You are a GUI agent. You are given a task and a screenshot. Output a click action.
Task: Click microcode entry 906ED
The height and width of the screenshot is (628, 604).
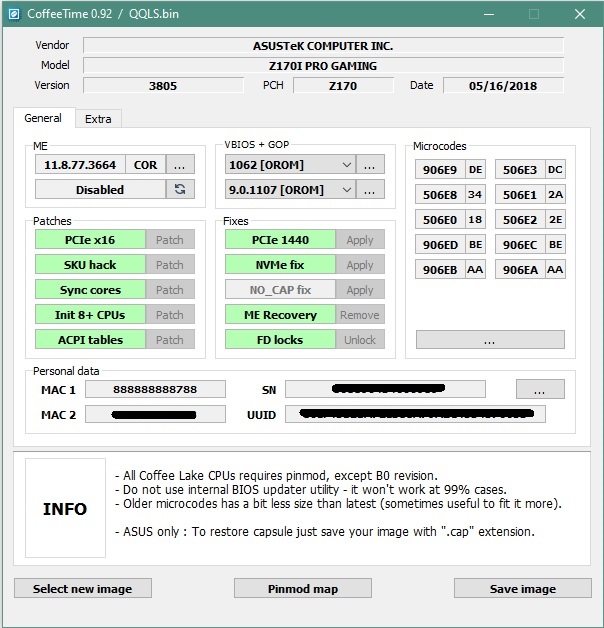pos(440,244)
